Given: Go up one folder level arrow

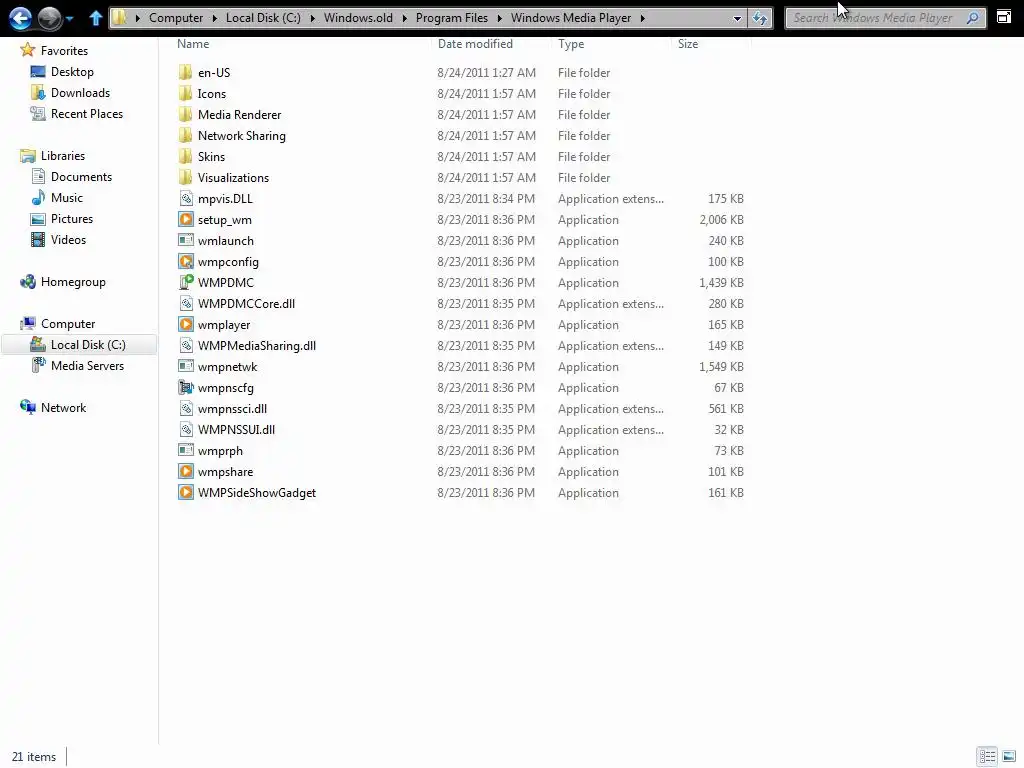Looking at the screenshot, I should click(96, 18).
